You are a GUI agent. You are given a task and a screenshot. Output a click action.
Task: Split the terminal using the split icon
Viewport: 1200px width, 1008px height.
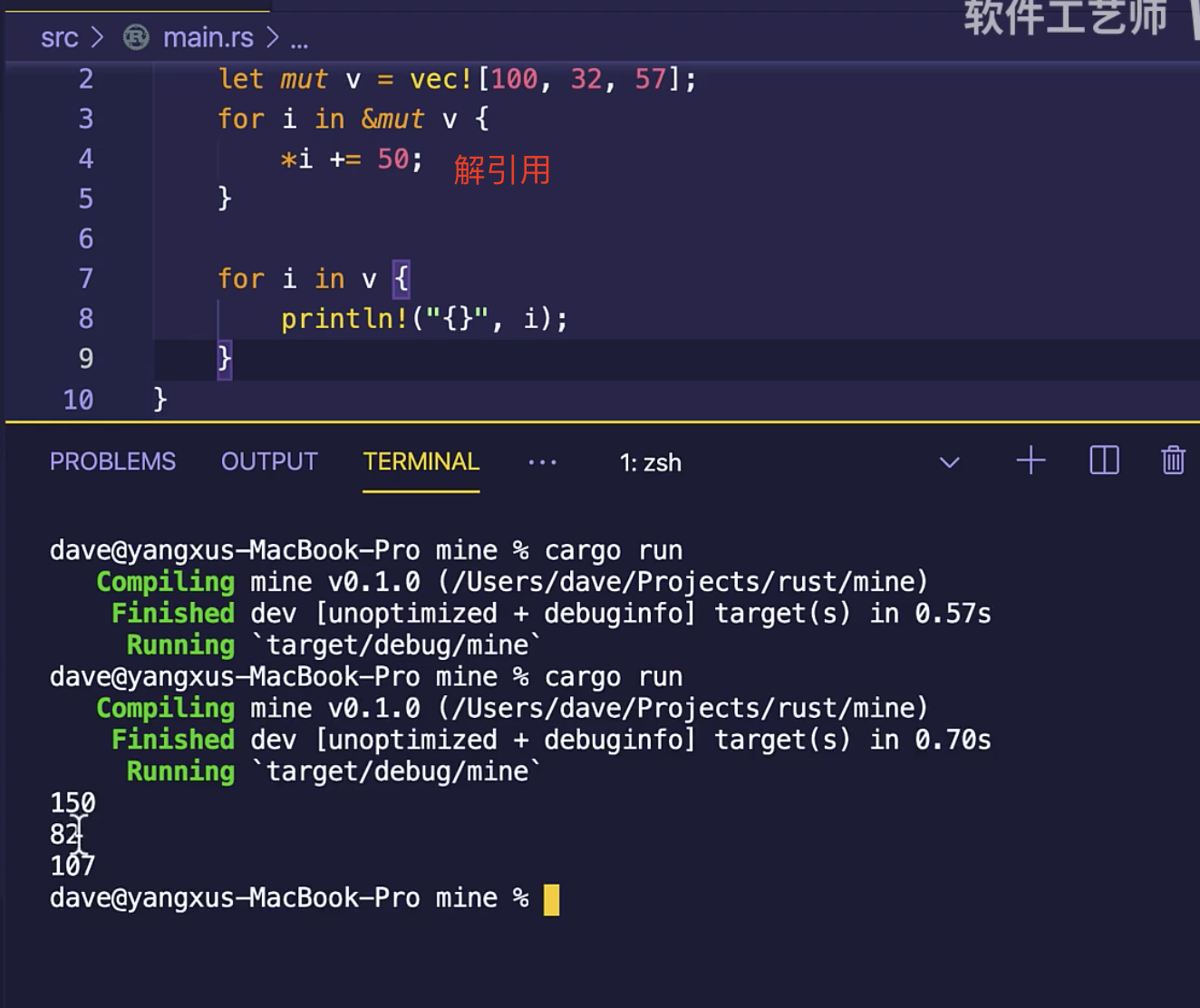(1104, 461)
